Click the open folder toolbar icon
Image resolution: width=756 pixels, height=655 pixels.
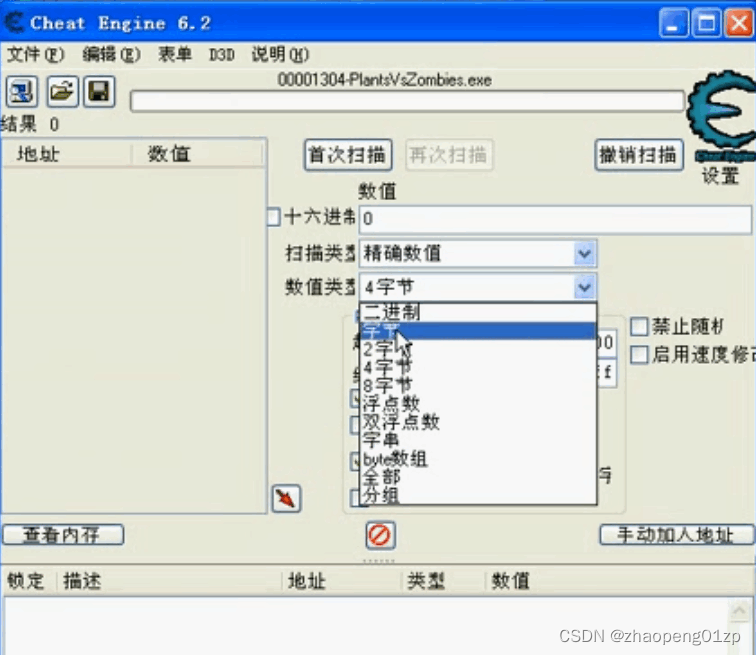coord(62,91)
